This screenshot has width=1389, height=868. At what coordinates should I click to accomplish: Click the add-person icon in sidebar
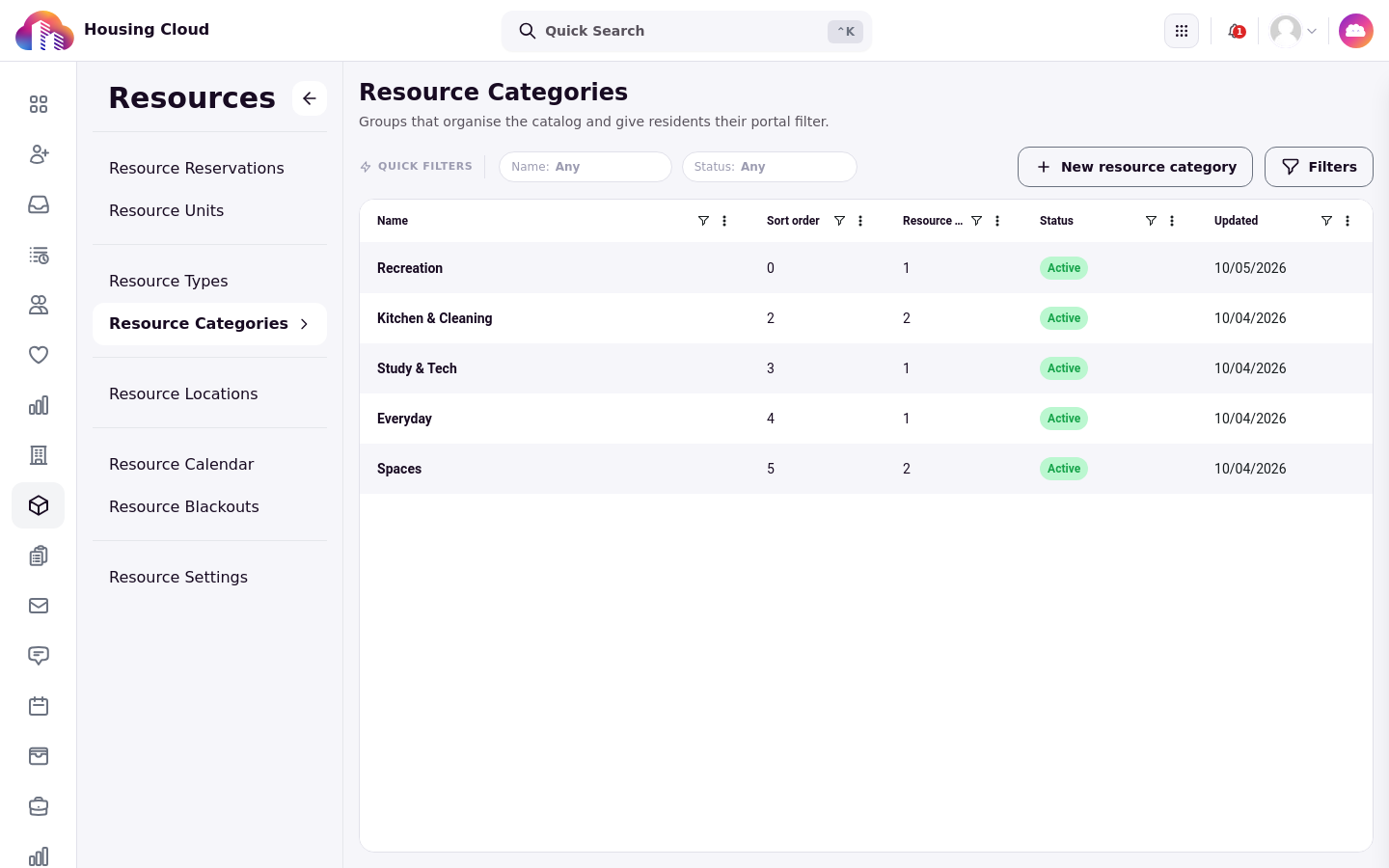tap(39, 154)
